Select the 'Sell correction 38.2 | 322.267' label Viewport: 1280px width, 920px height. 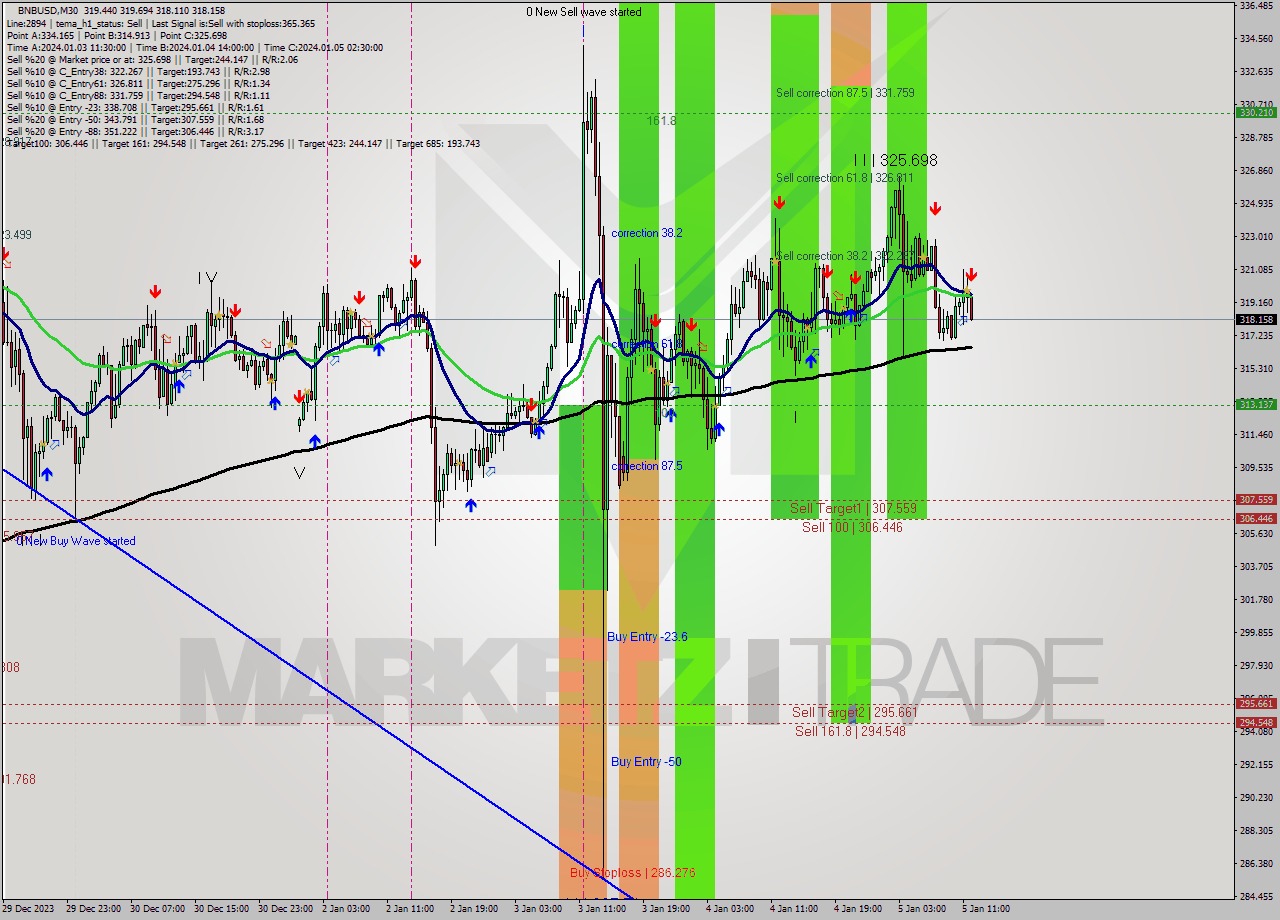pyautogui.click(x=845, y=256)
